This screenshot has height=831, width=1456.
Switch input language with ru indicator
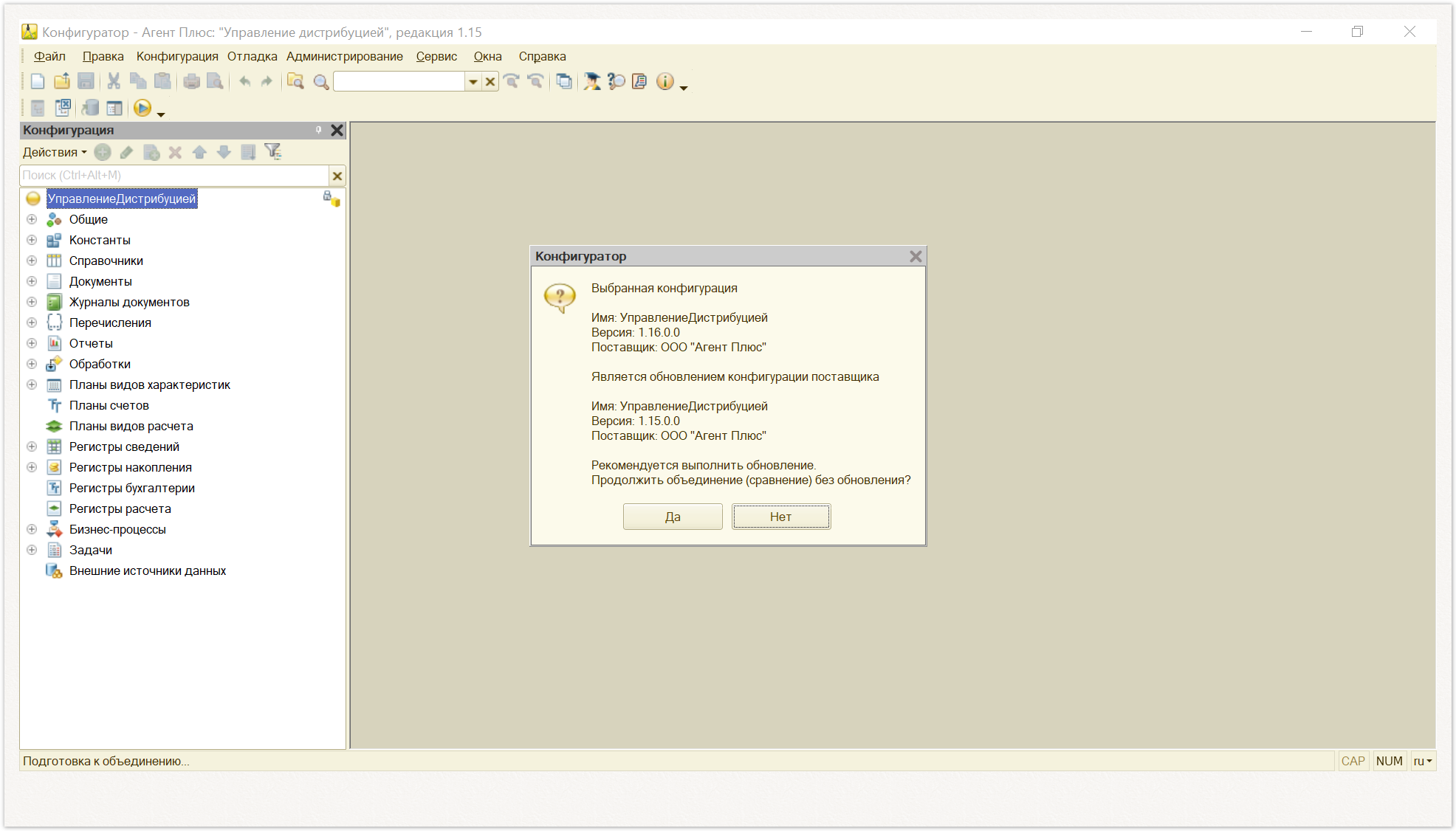pyautogui.click(x=1423, y=761)
